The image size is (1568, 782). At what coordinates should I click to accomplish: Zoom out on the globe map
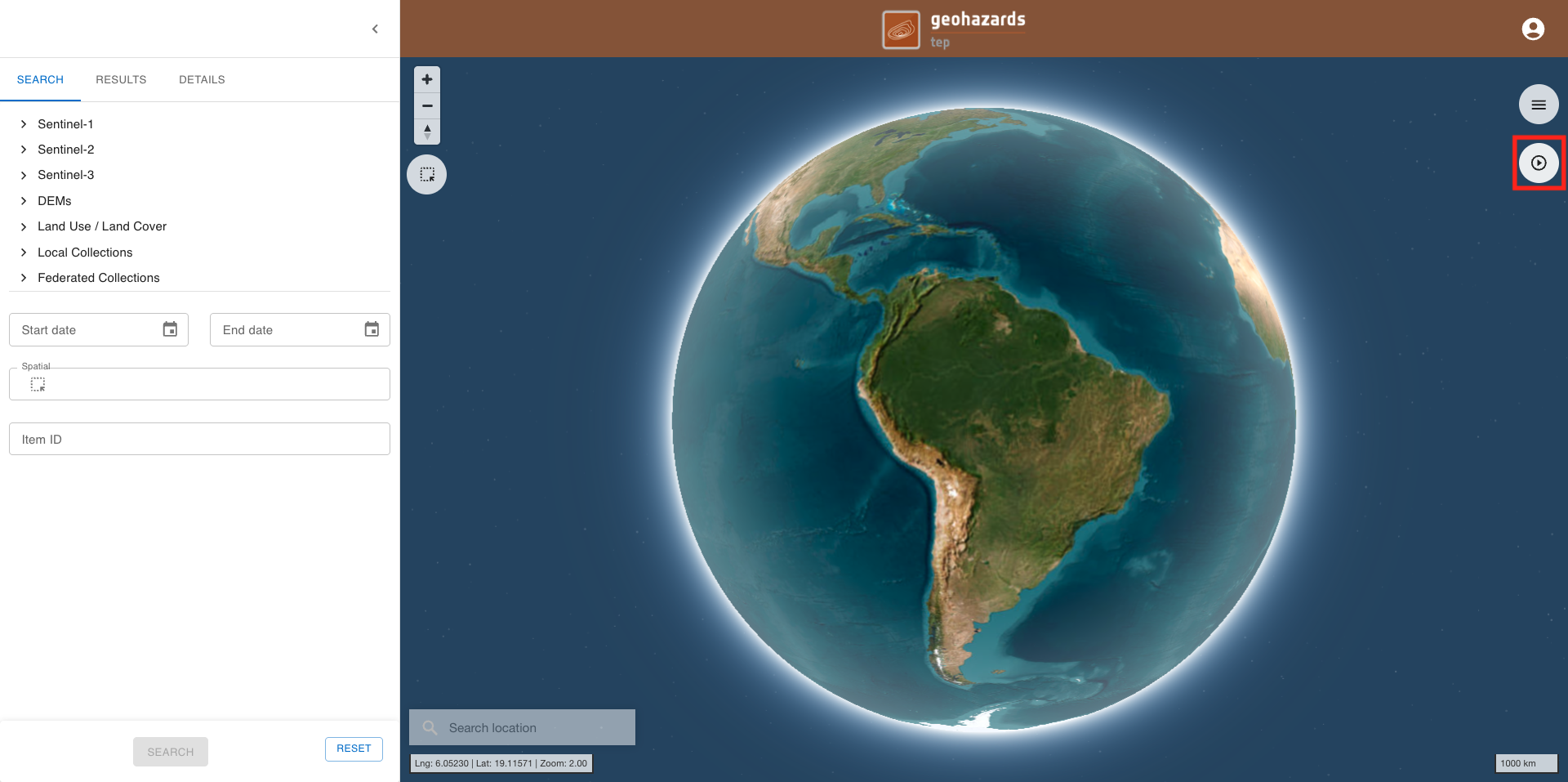coord(427,105)
